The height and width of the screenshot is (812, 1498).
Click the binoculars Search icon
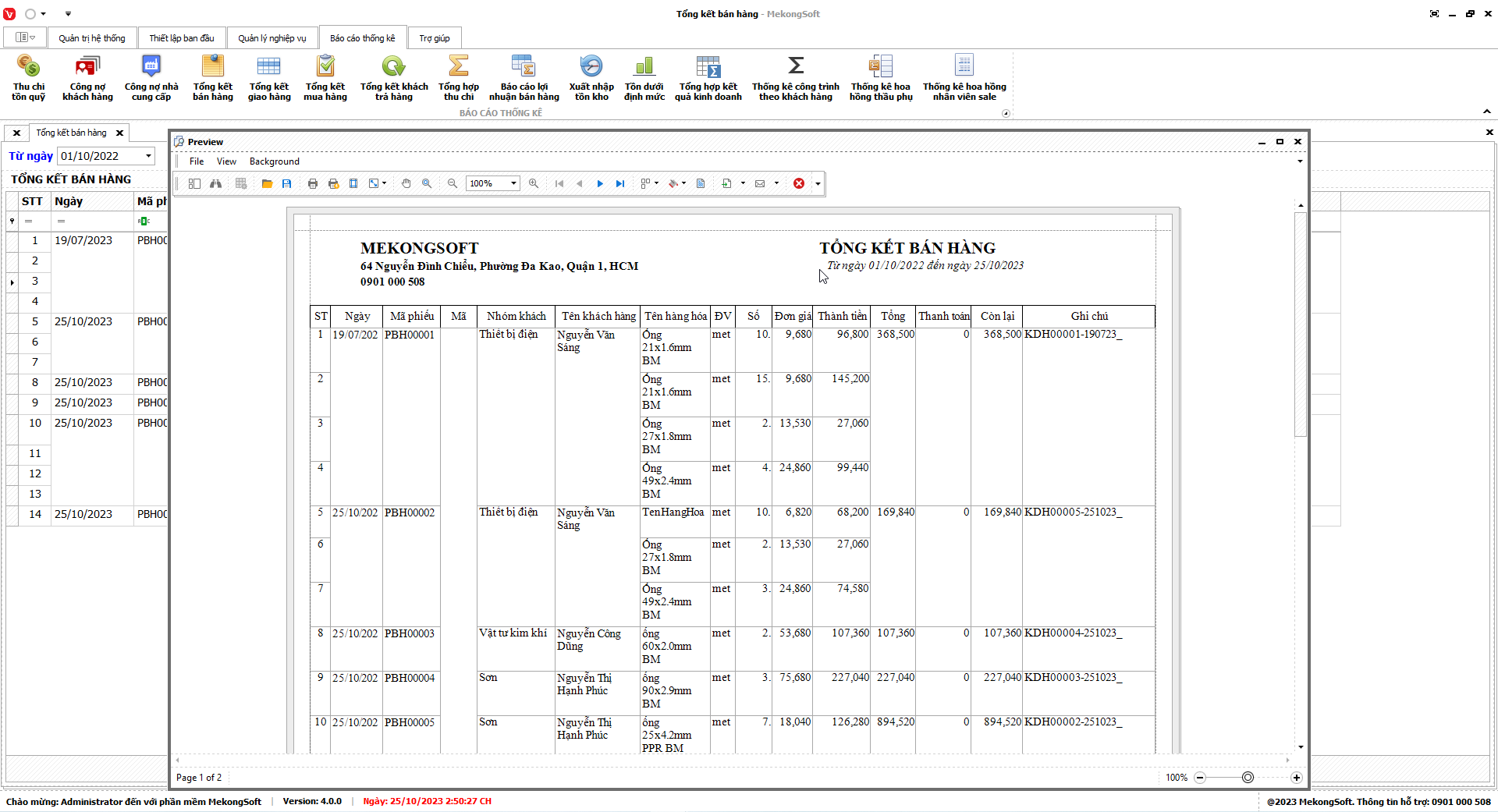point(215,184)
